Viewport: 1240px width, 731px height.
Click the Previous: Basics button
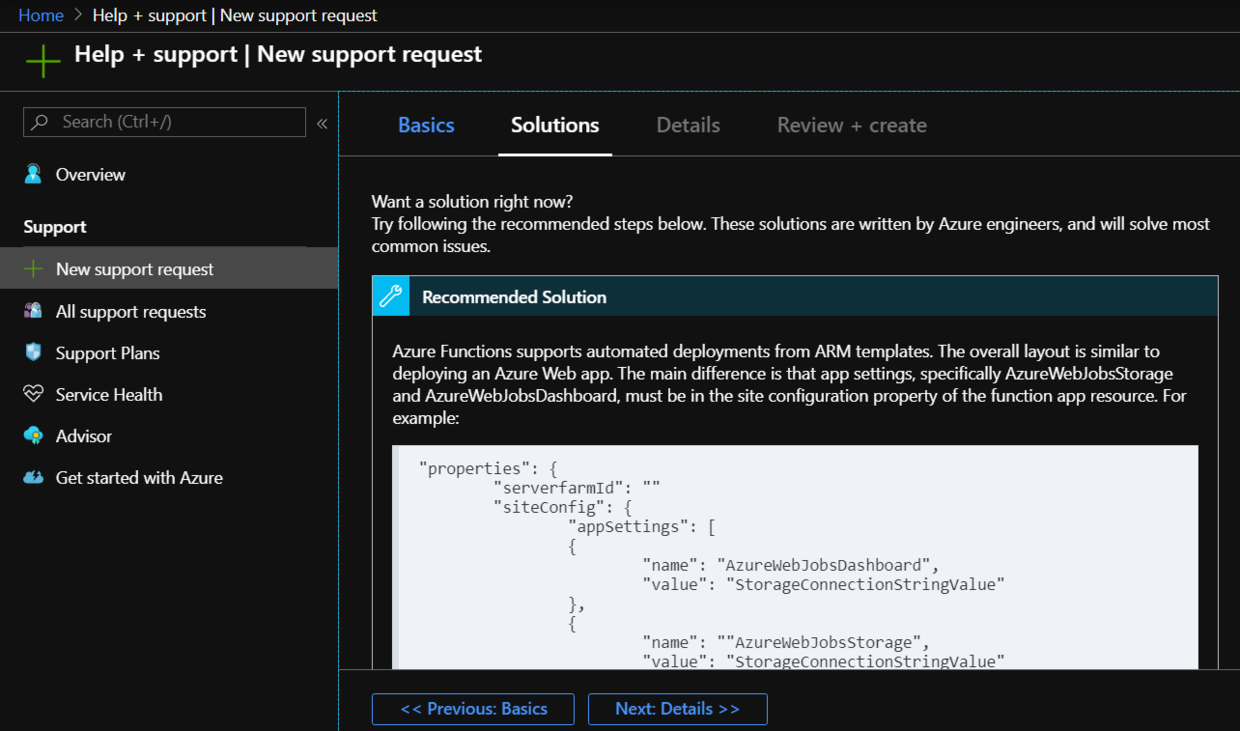(x=473, y=709)
